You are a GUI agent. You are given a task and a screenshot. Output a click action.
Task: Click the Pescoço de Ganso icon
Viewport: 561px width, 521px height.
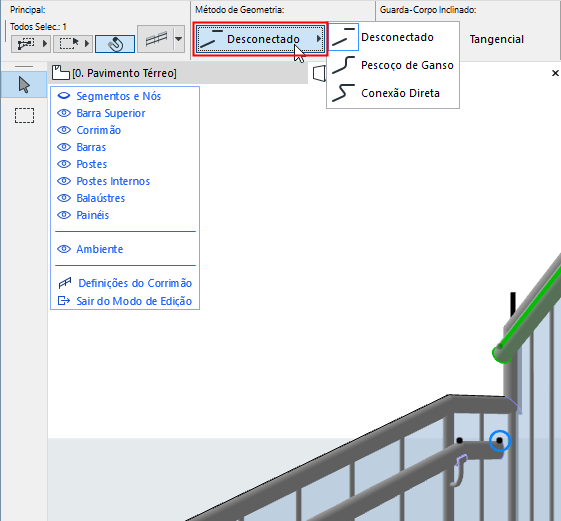[343, 65]
